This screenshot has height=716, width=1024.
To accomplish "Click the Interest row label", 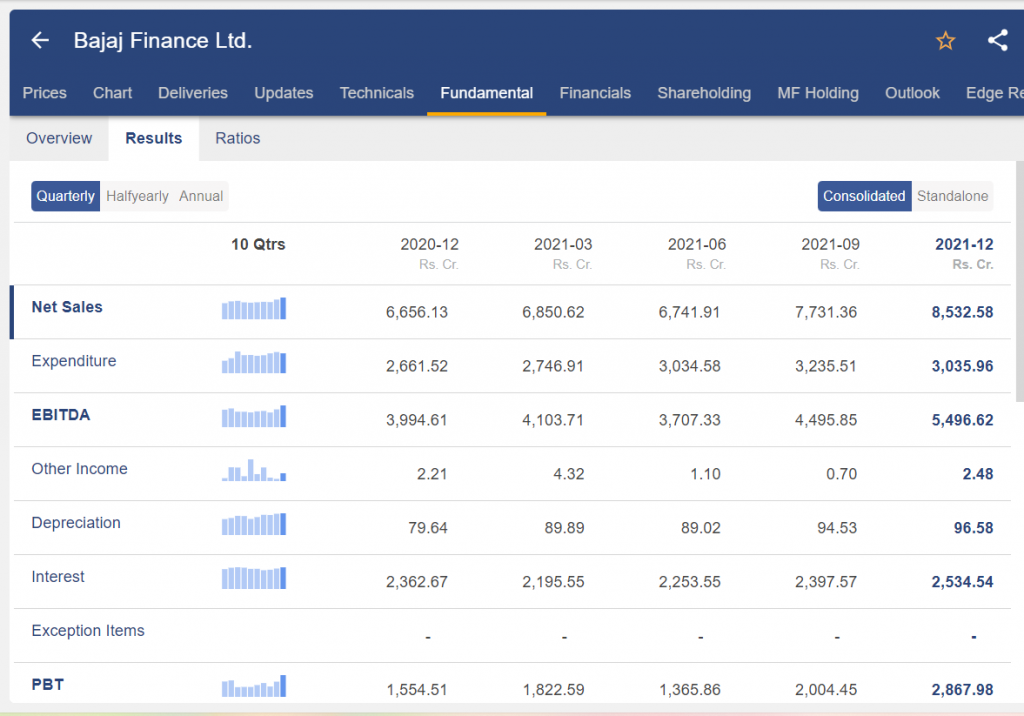I will tap(58, 576).
